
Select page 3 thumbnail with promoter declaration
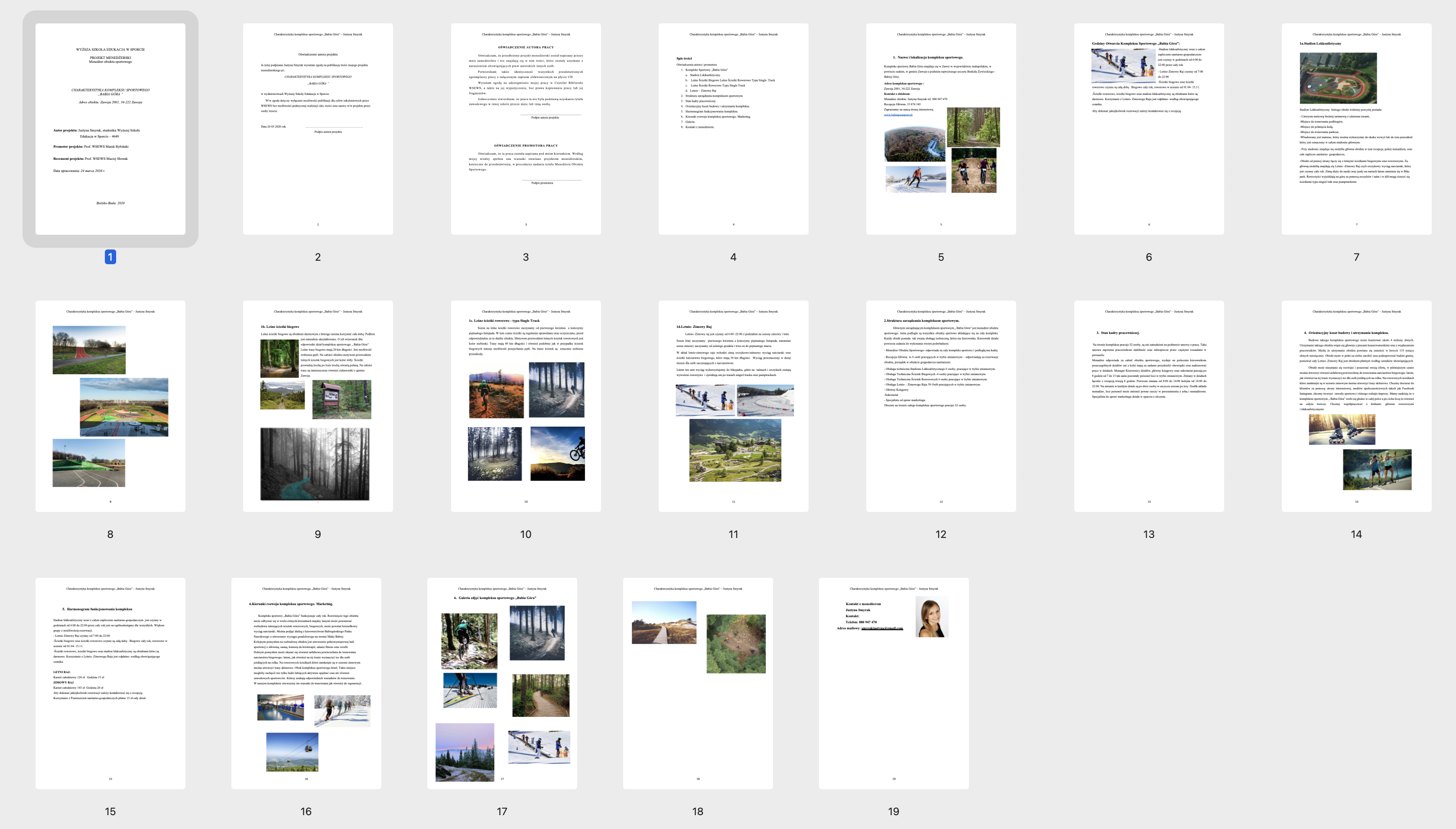click(525, 129)
